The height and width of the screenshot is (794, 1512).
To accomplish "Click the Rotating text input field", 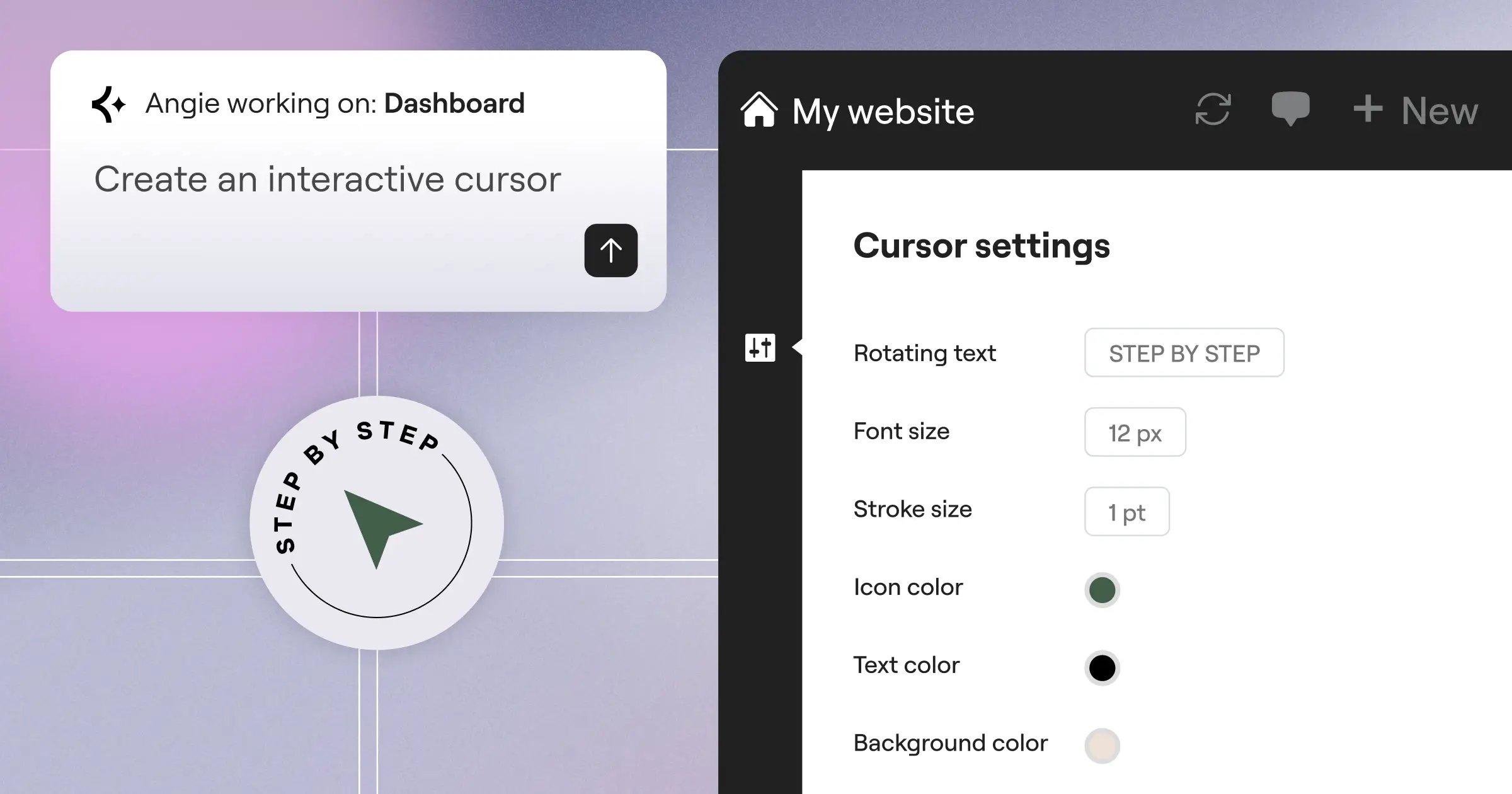I will point(1184,353).
